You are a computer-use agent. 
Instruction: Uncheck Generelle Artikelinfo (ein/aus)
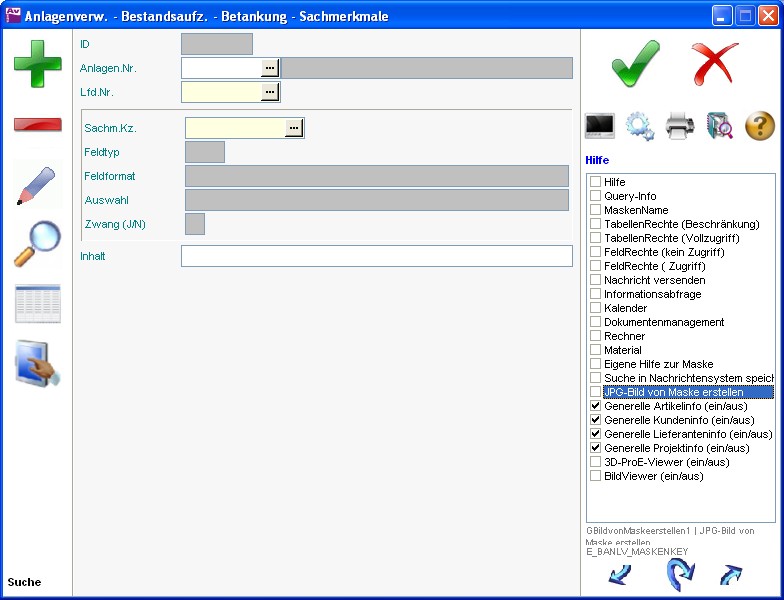[x=596, y=406]
